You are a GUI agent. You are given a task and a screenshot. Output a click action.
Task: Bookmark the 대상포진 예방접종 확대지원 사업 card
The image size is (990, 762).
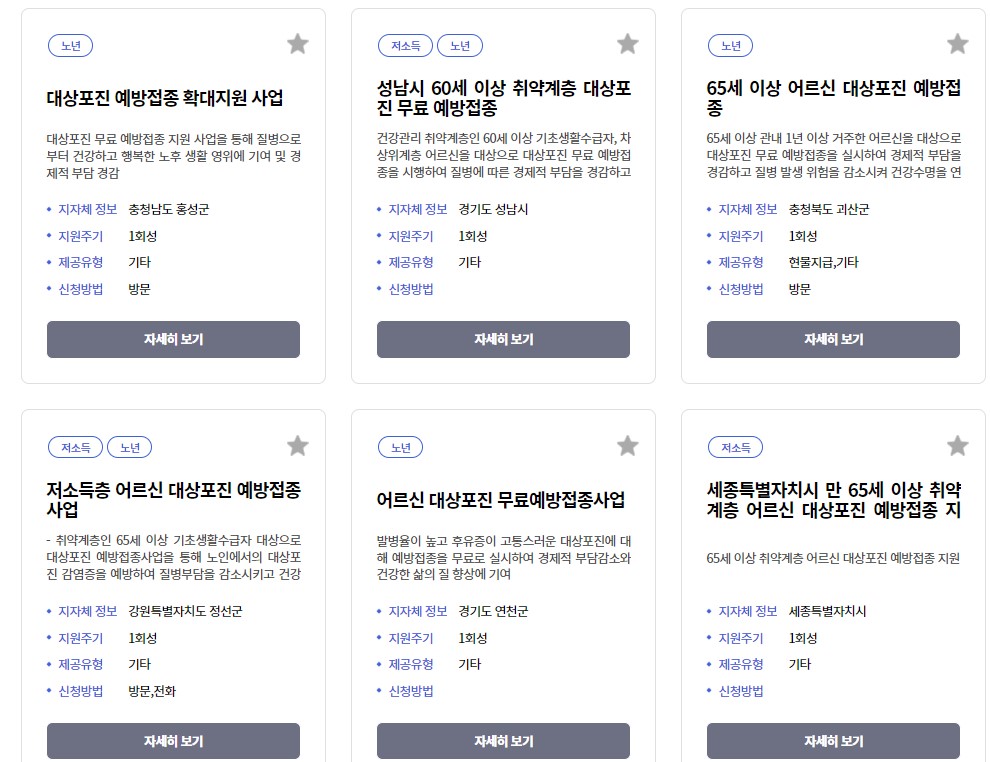tap(297, 43)
